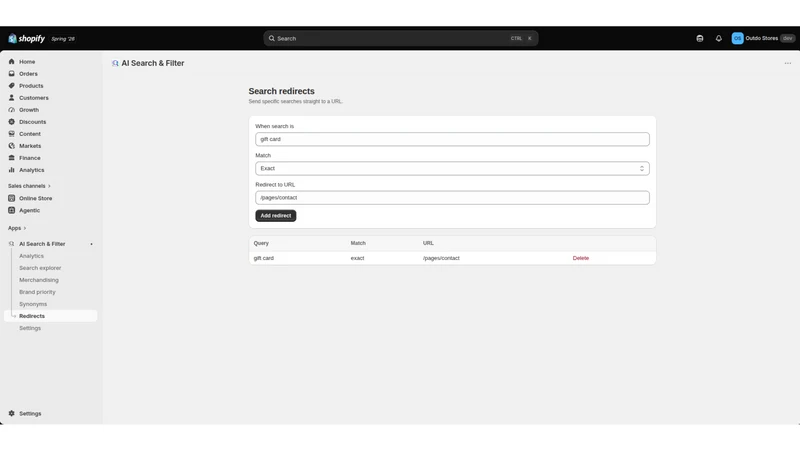Open Search explorer
Viewport: 800px width, 450px height.
click(40, 268)
